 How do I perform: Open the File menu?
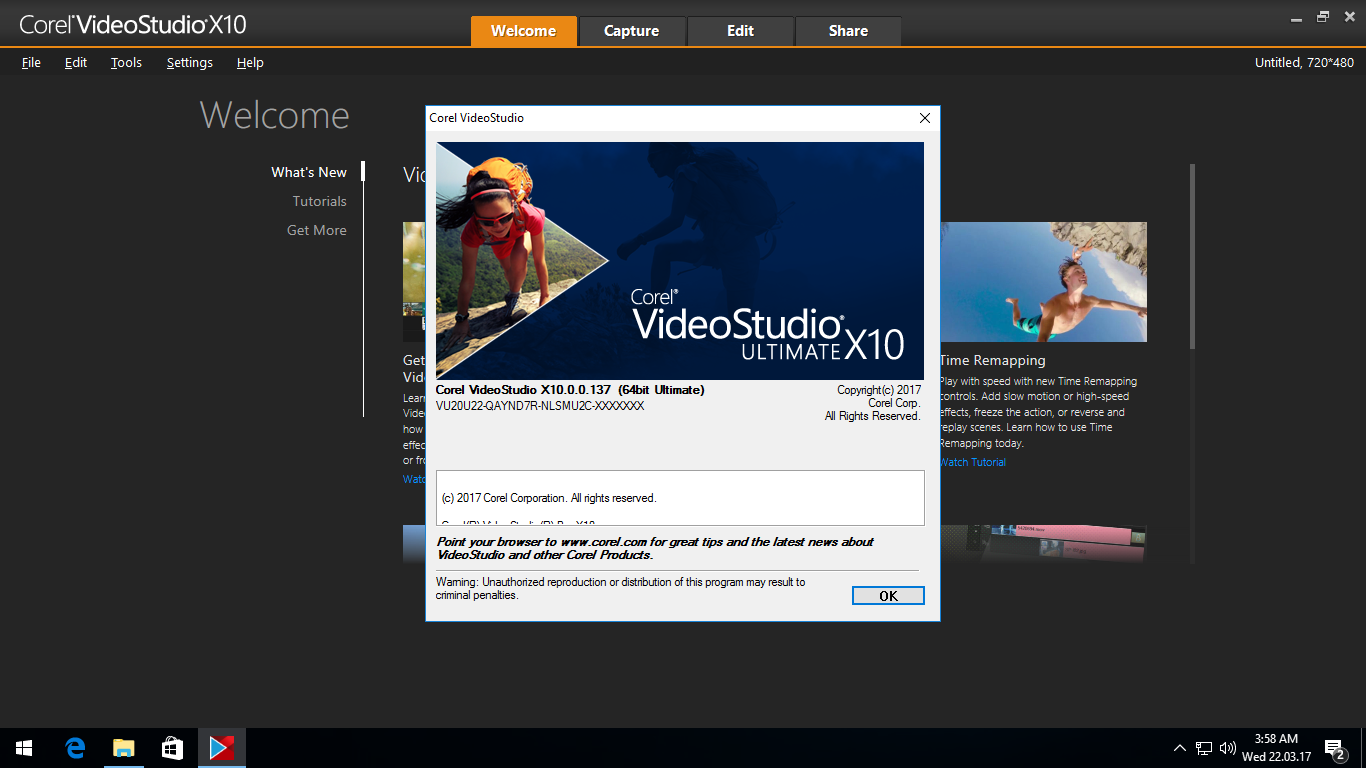tap(31, 62)
